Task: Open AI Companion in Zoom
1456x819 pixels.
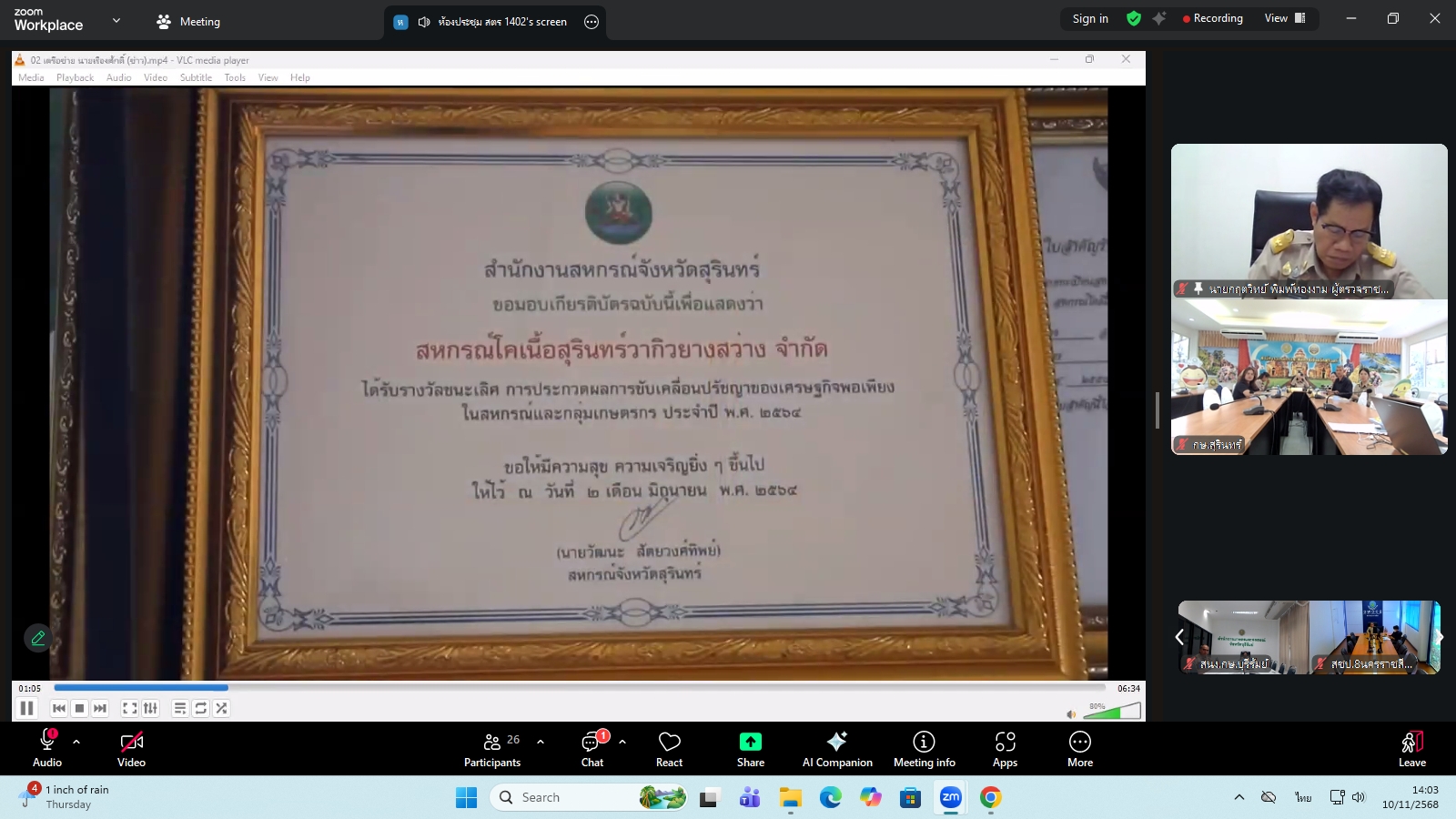Action: 836,748
